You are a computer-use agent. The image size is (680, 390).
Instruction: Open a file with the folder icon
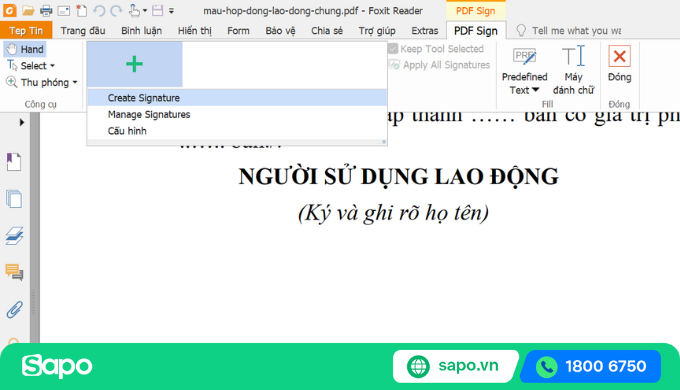28,10
